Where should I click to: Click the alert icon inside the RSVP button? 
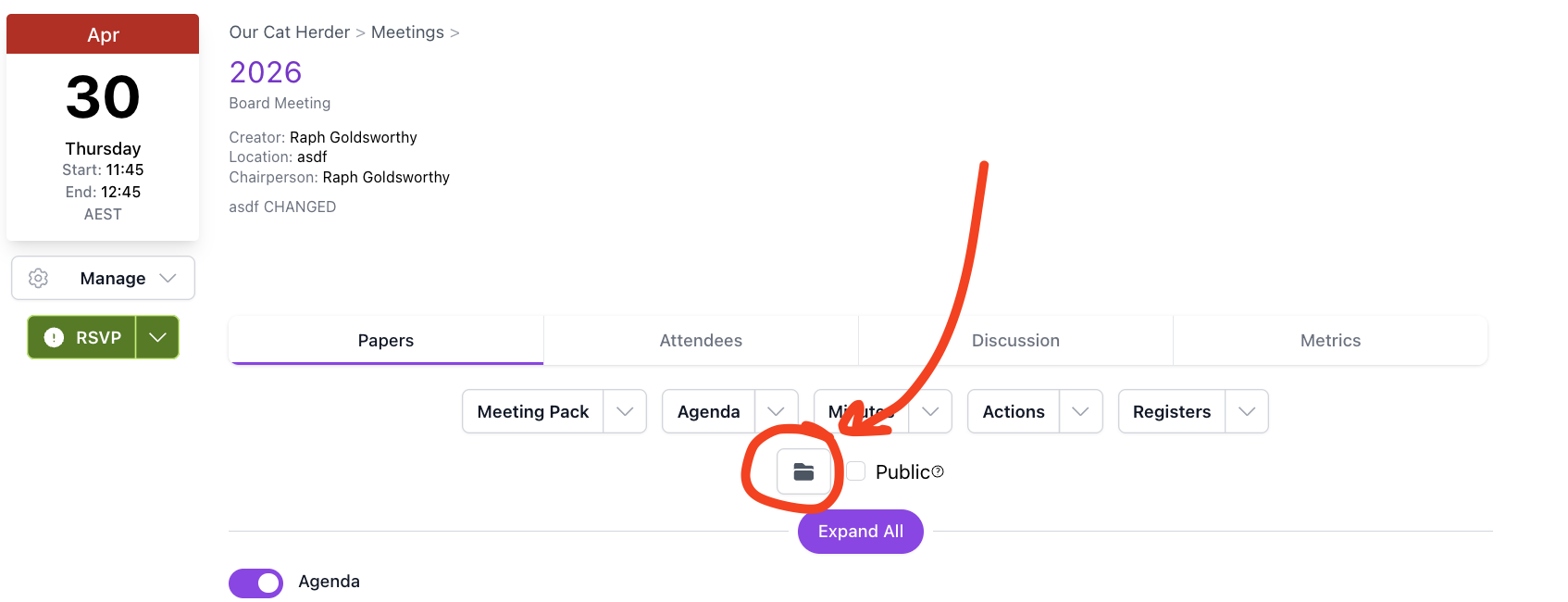54,337
